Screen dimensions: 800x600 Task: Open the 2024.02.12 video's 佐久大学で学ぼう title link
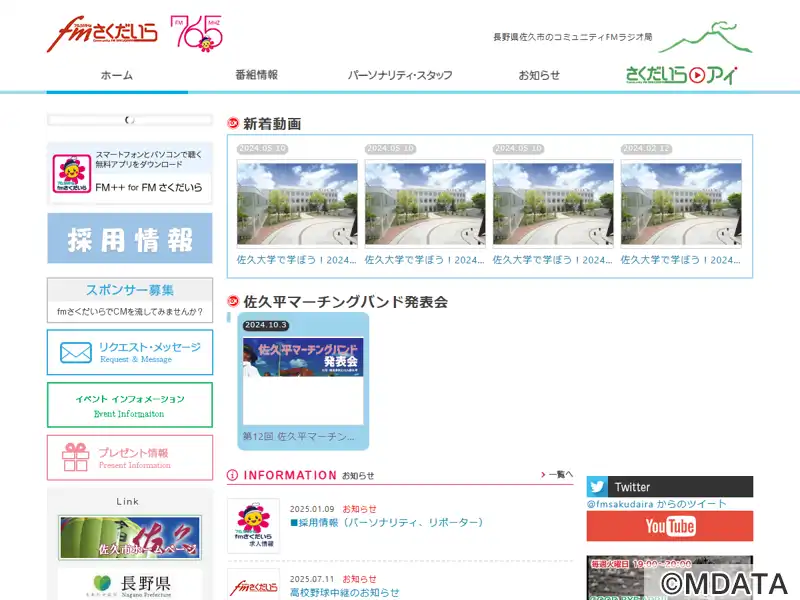[x=680, y=260]
